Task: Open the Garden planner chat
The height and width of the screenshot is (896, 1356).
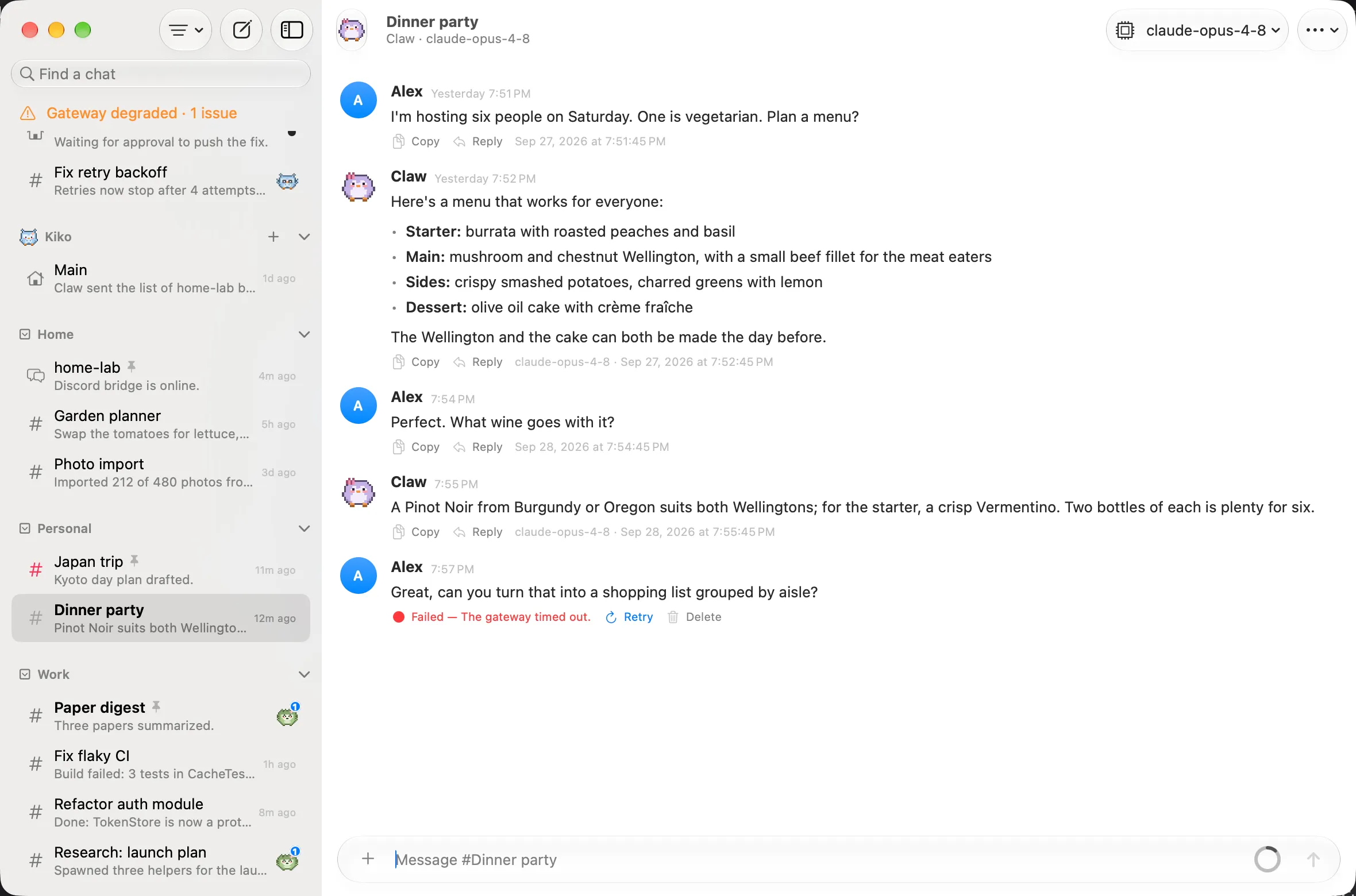Action: 161,424
